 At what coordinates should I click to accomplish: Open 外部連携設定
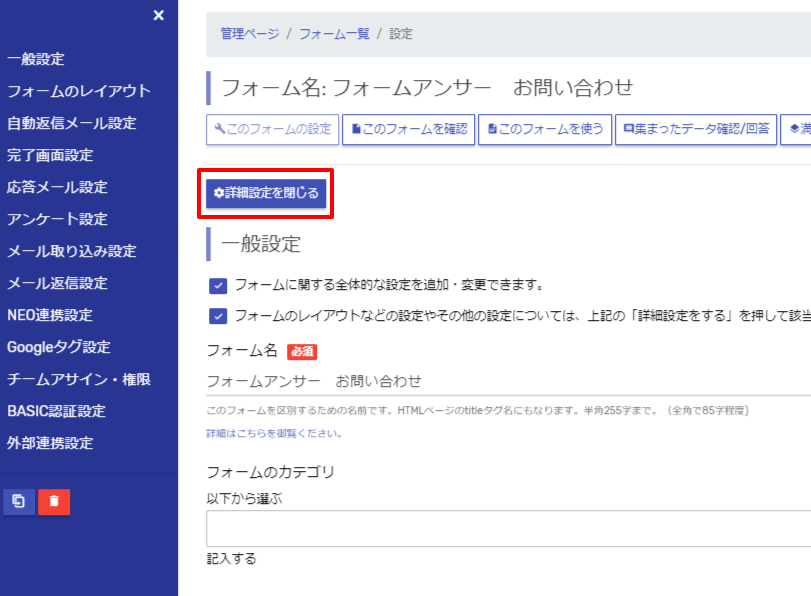(x=50, y=443)
